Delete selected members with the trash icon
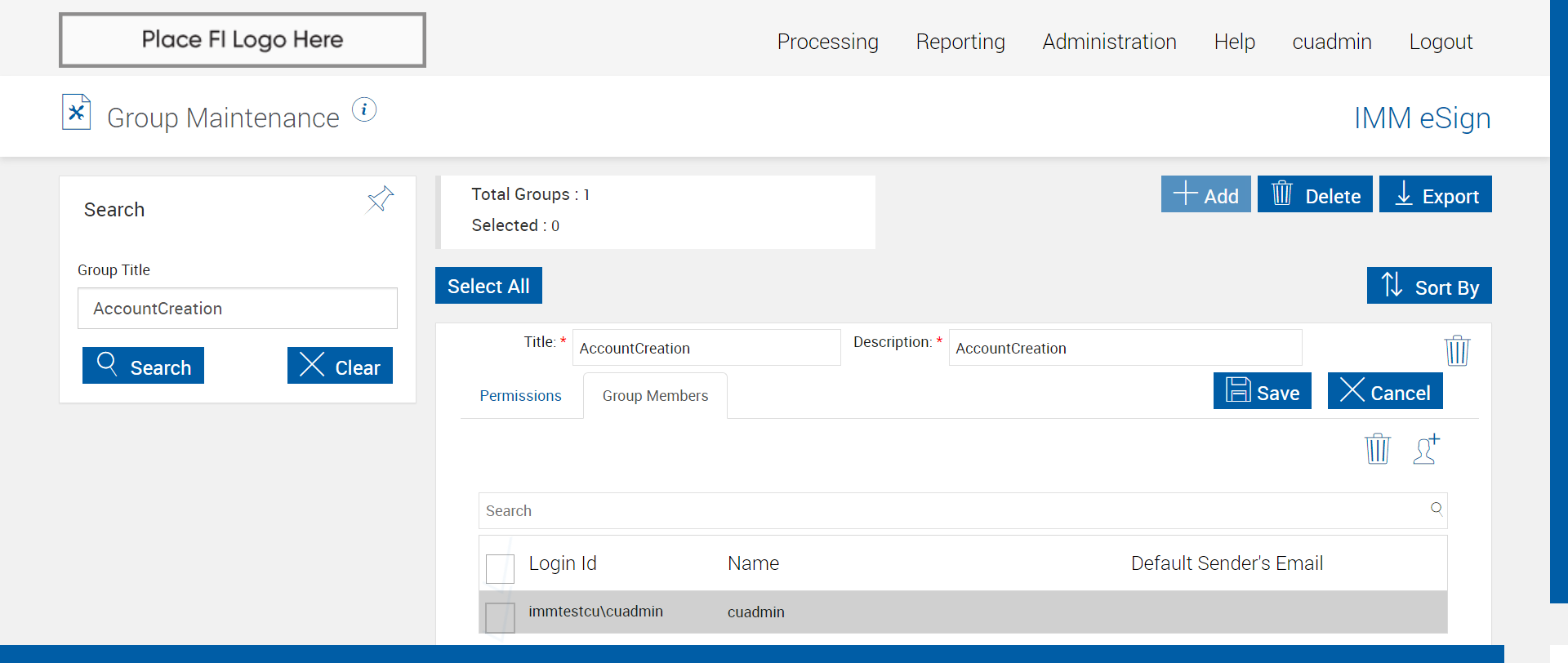 [1377, 448]
